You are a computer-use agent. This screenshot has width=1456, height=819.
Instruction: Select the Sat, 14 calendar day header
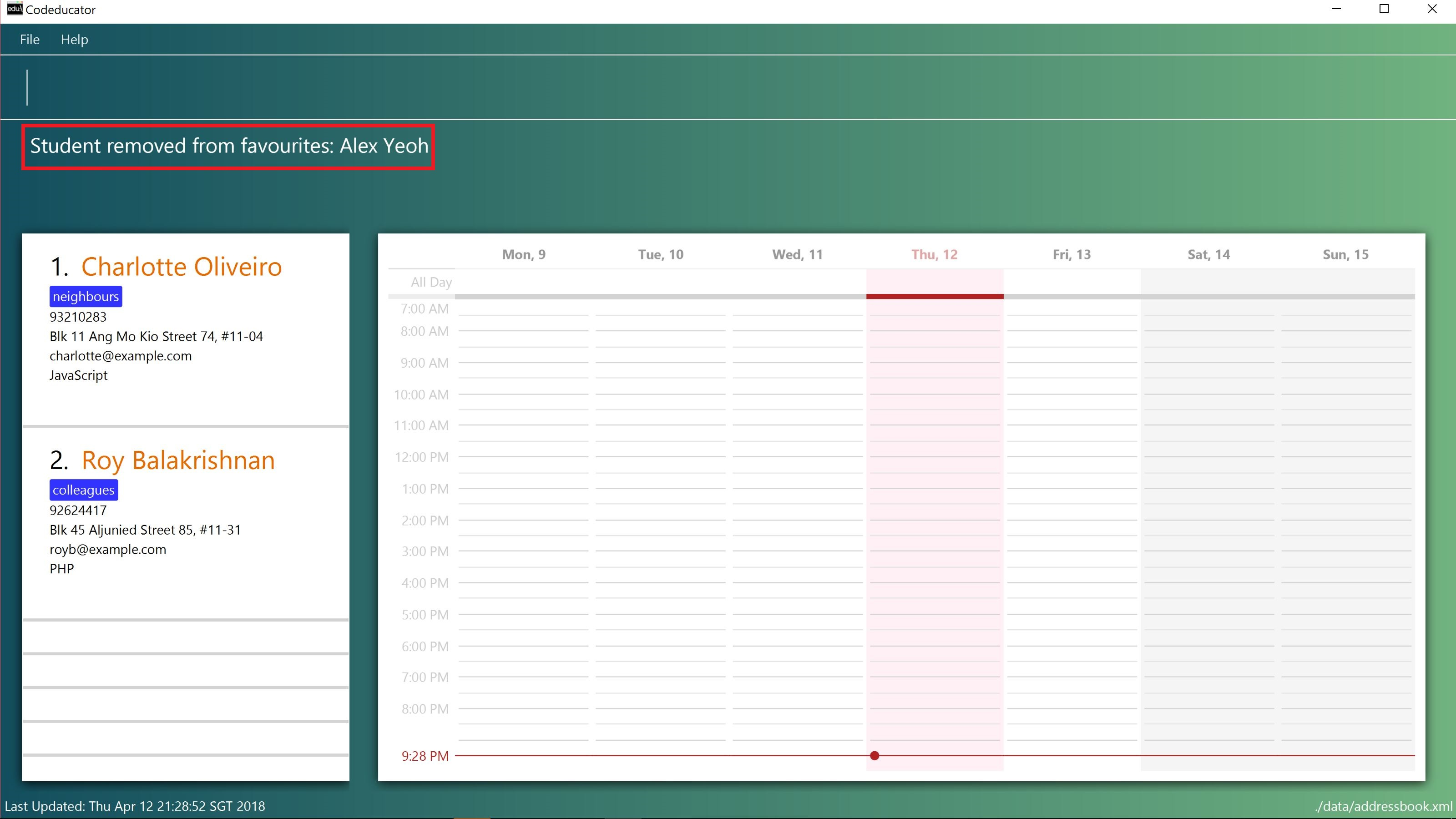click(x=1208, y=254)
